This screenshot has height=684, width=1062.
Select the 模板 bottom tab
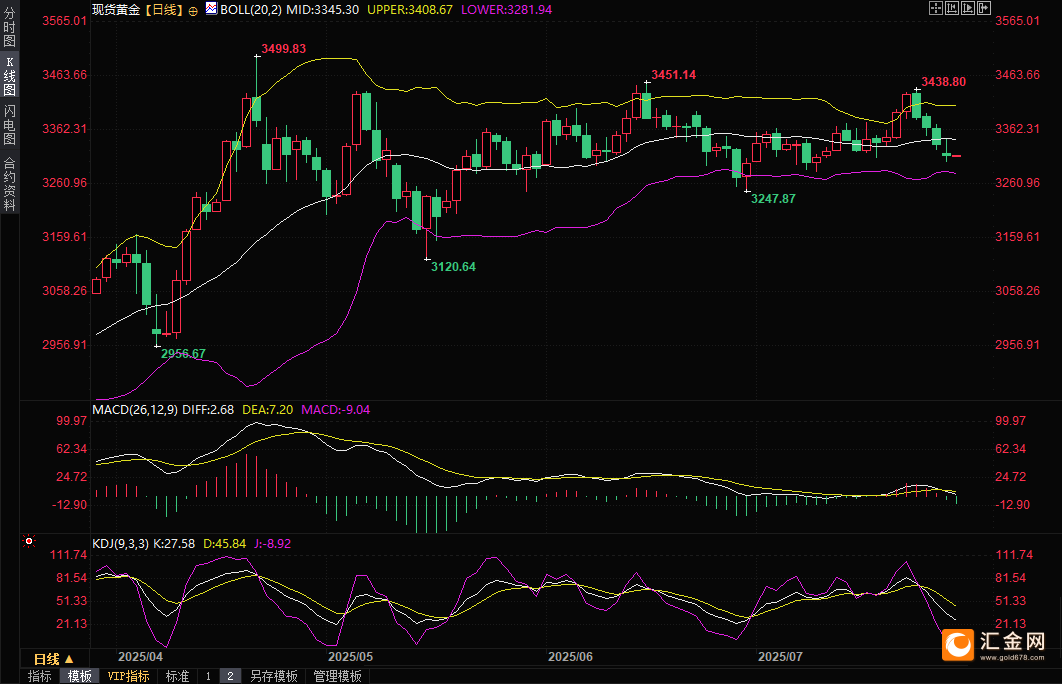click(79, 676)
